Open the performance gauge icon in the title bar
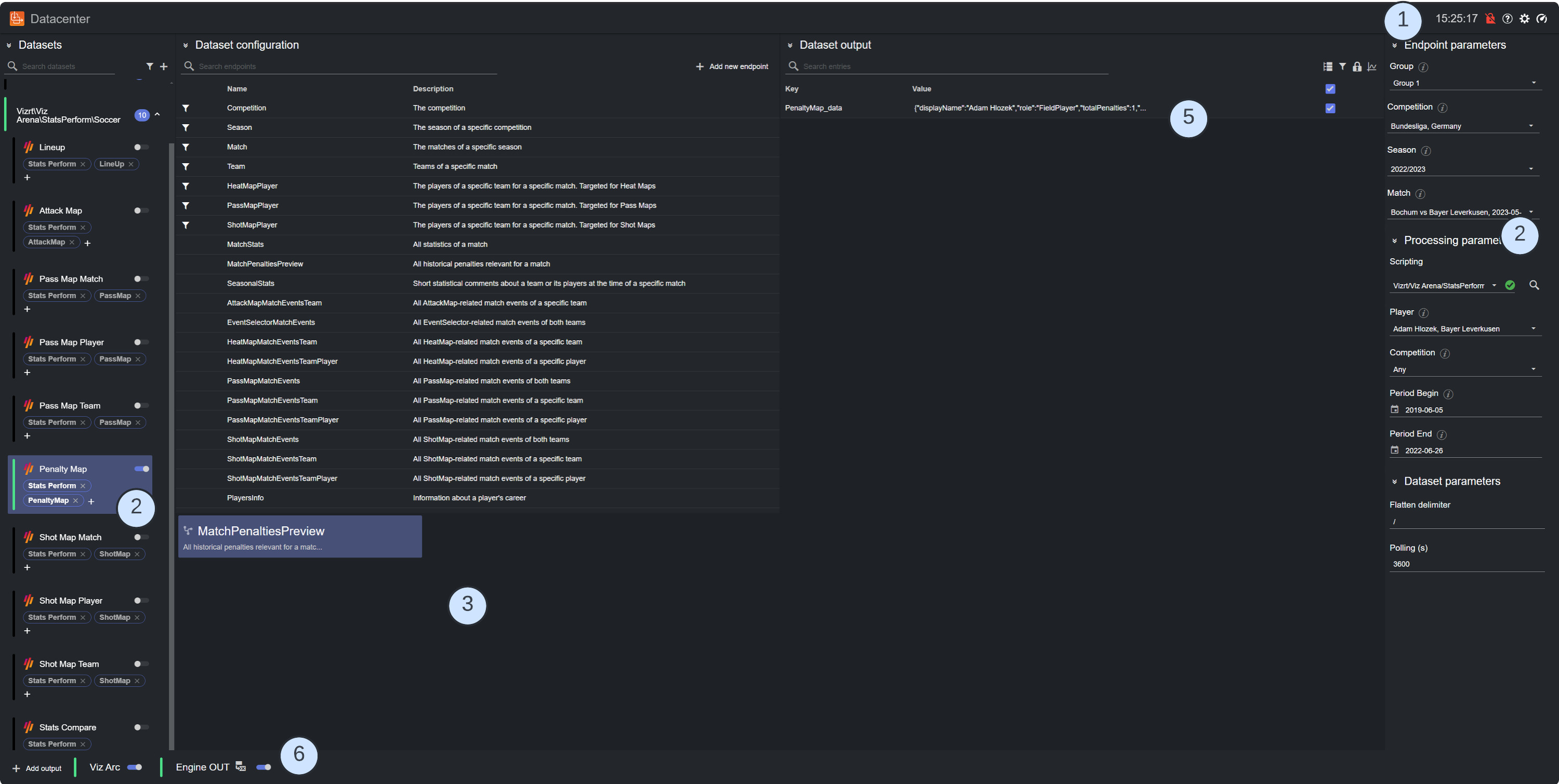 [1541, 19]
